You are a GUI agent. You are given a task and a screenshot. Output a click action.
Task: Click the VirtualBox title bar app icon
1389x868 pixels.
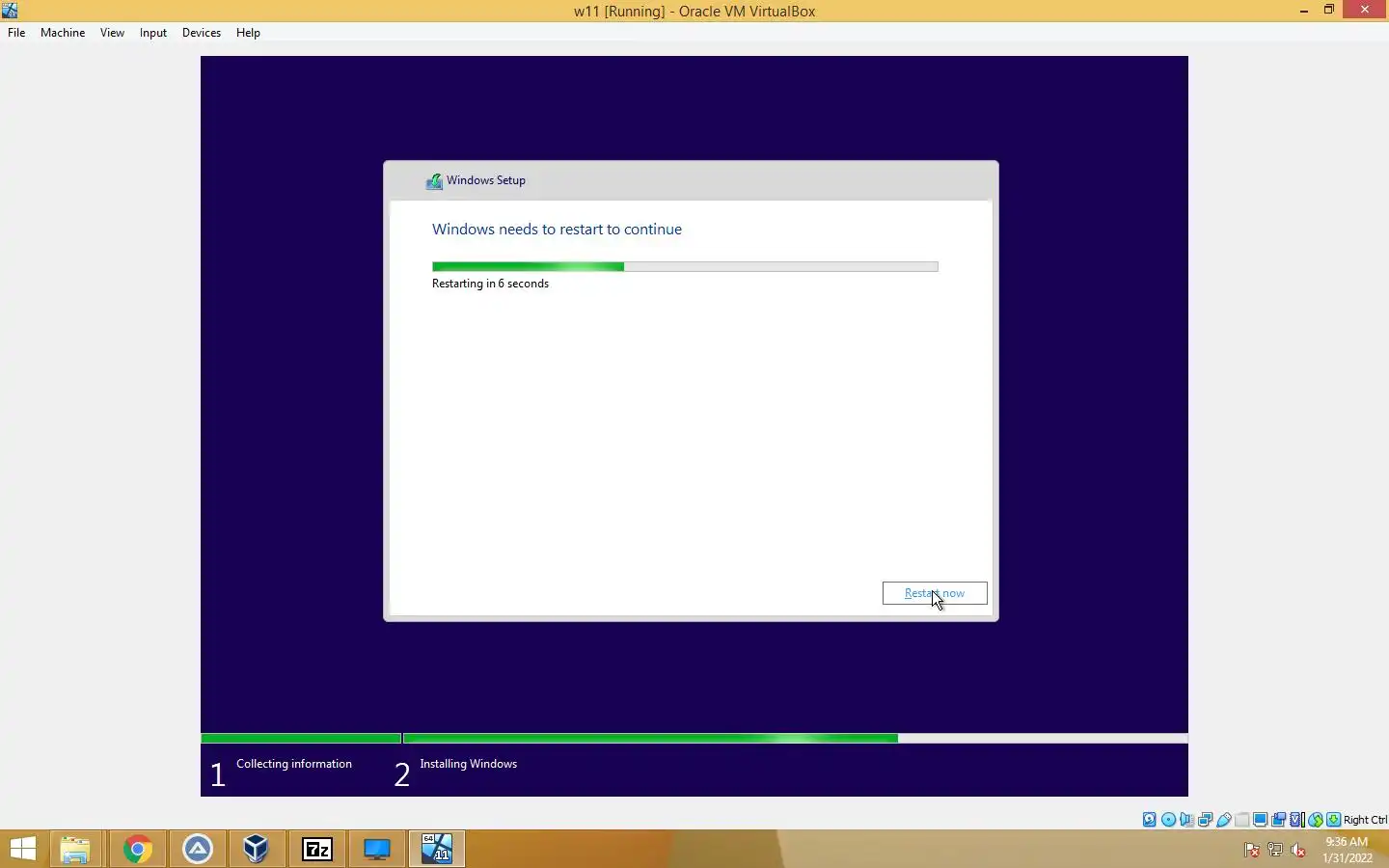pyautogui.click(x=10, y=11)
